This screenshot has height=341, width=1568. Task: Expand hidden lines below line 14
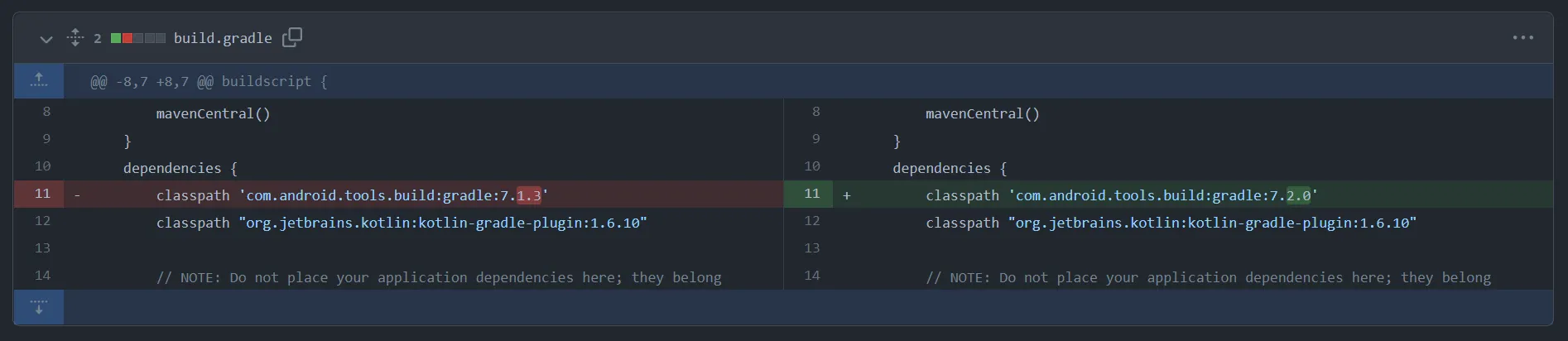[x=39, y=307]
